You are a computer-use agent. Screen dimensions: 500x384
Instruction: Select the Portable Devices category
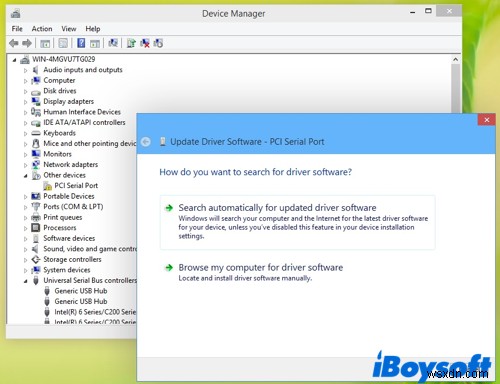click(69, 196)
